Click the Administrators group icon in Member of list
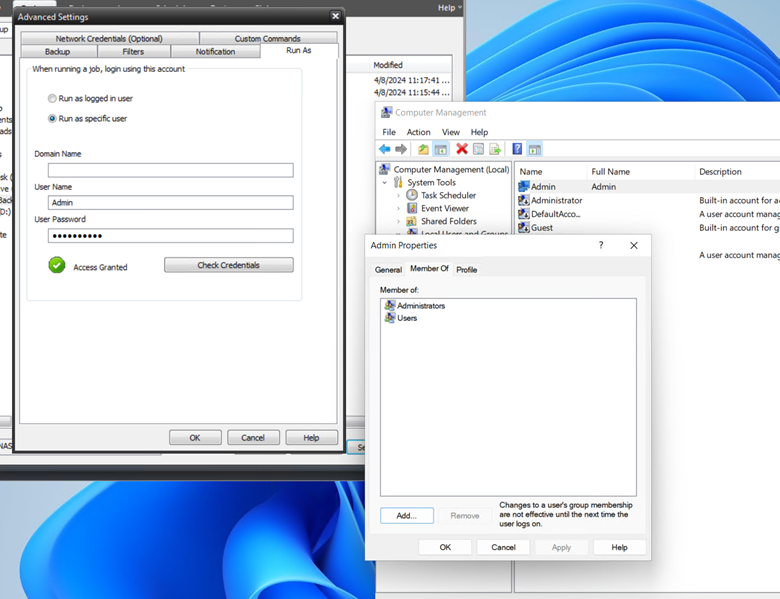 [x=390, y=305]
